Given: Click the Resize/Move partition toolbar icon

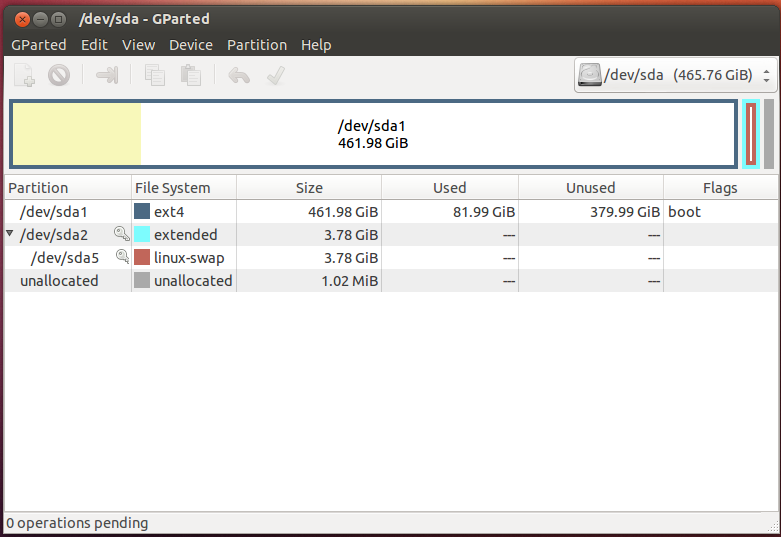Looking at the screenshot, I should tap(107, 75).
